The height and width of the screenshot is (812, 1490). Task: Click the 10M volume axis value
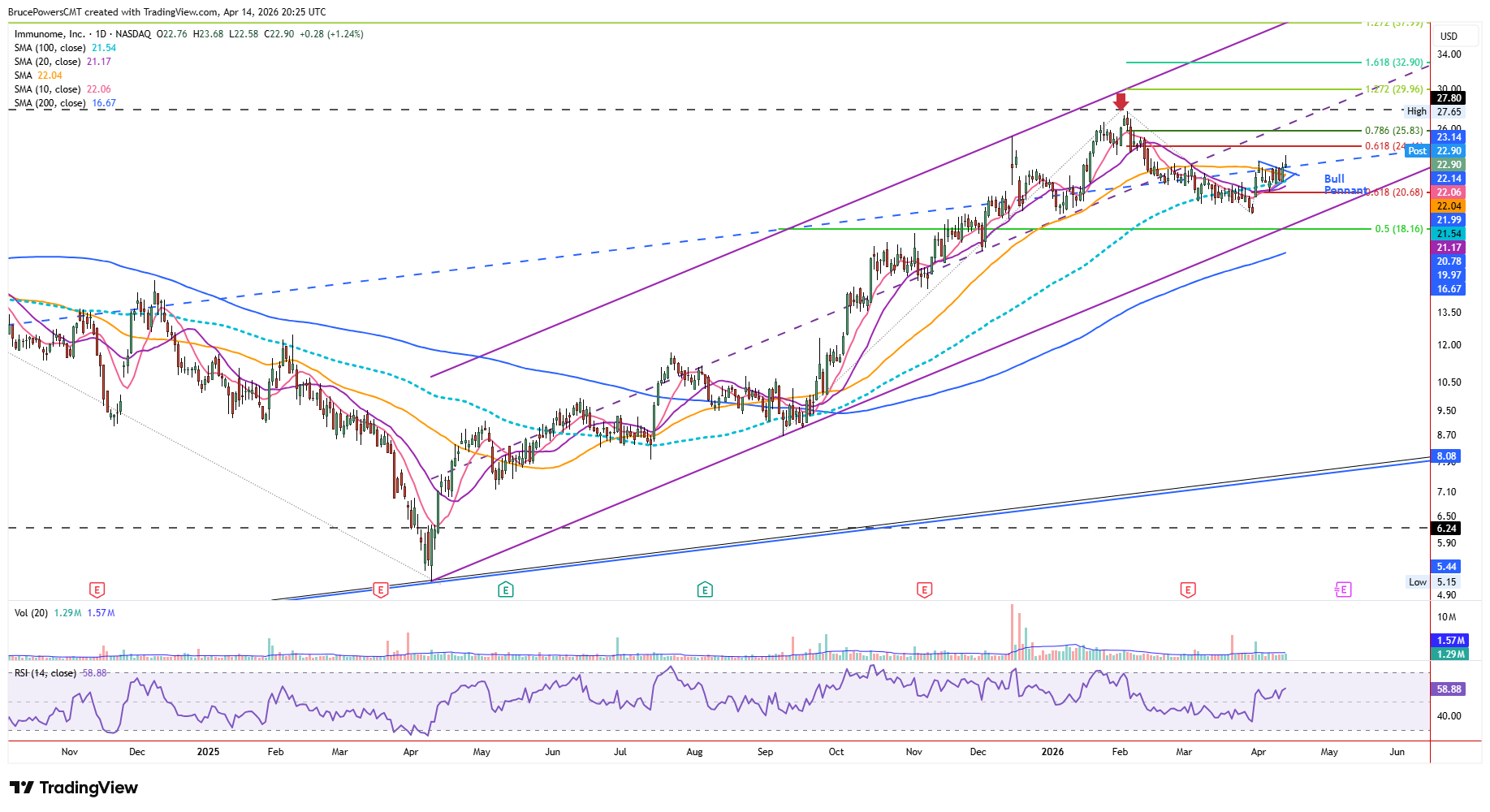1446,617
